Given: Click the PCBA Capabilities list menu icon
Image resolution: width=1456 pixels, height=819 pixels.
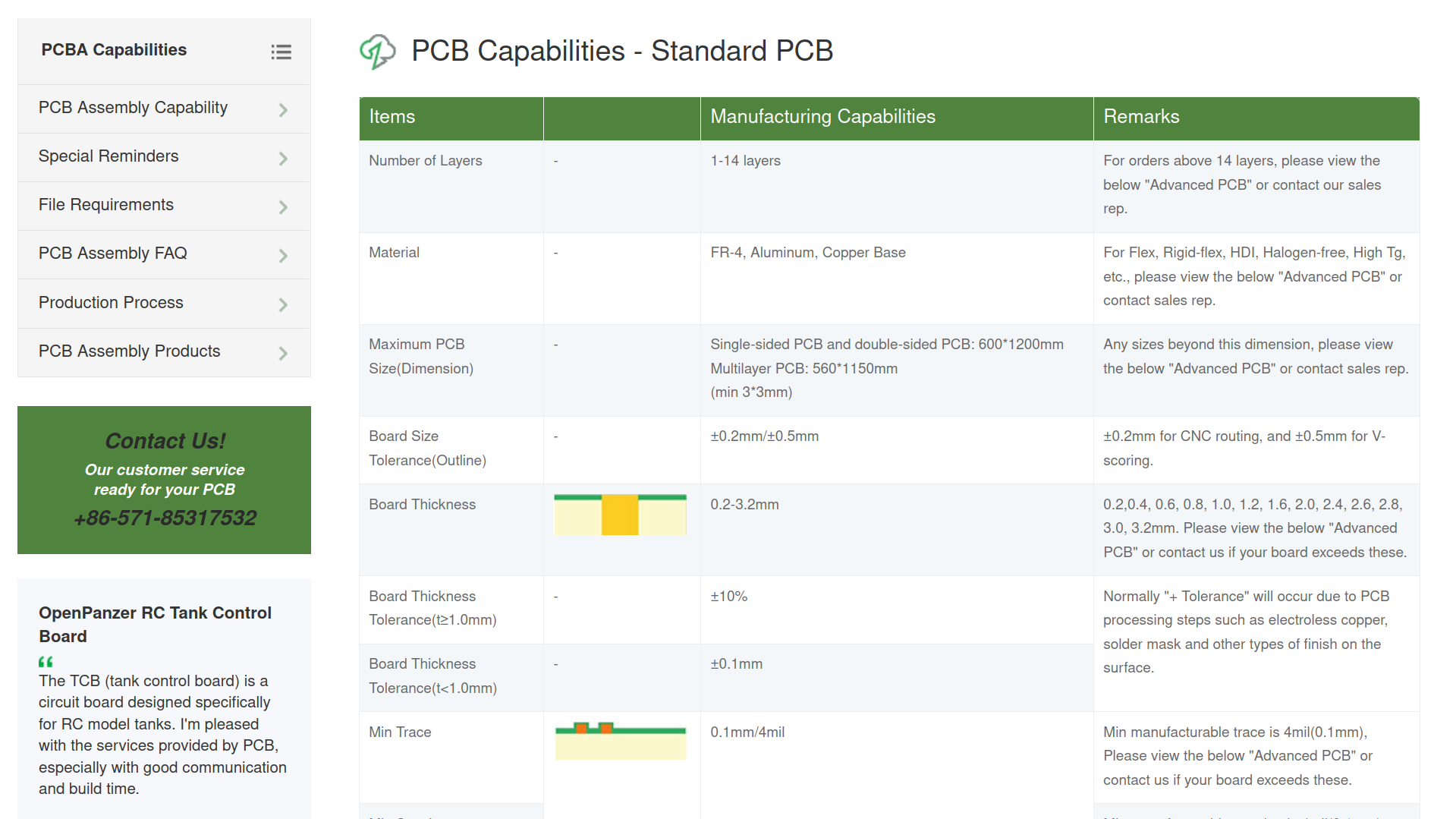Looking at the screenshot, I should (281, 52).
